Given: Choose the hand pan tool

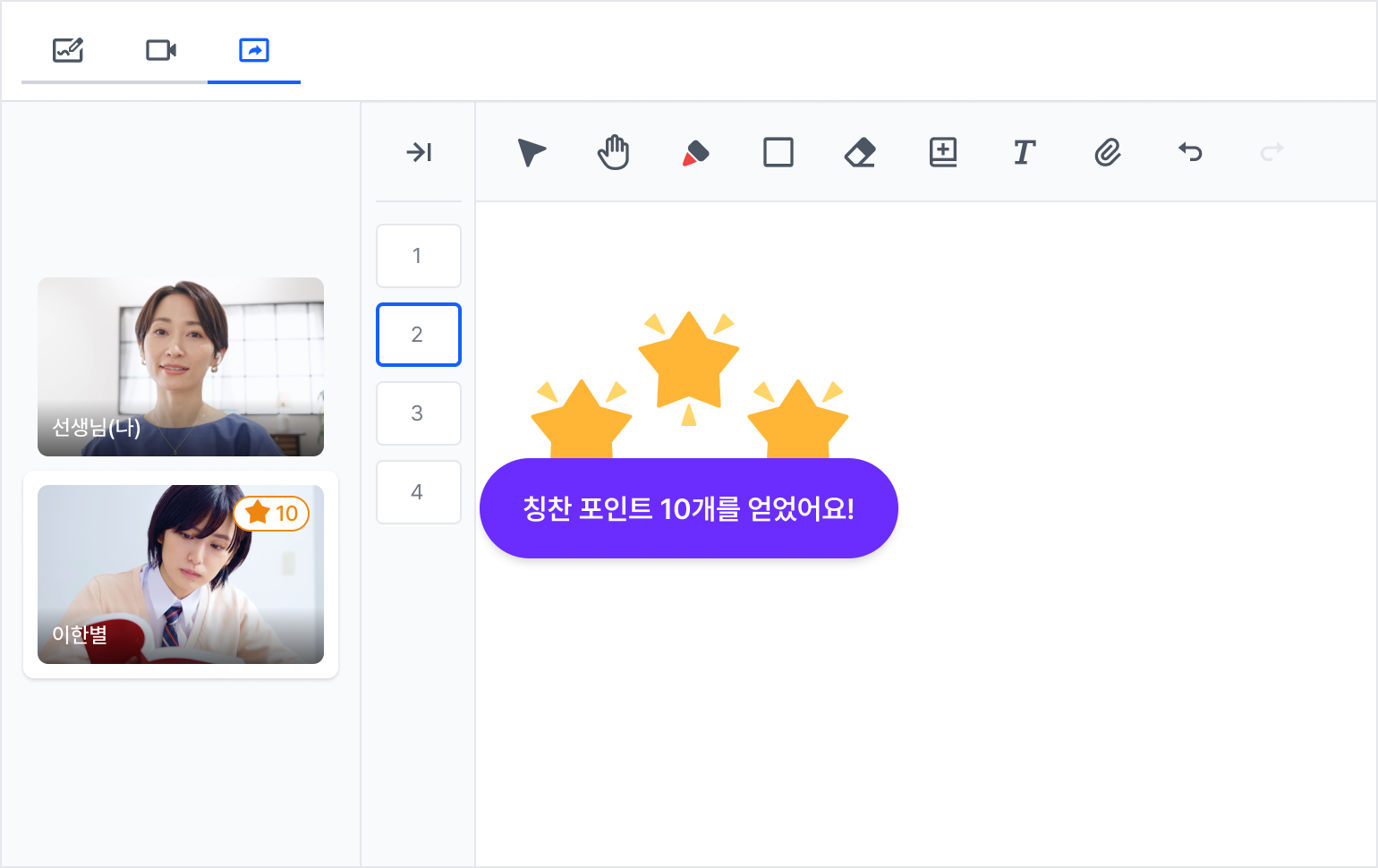Looking at the screenshot, I should click(614, 152).
